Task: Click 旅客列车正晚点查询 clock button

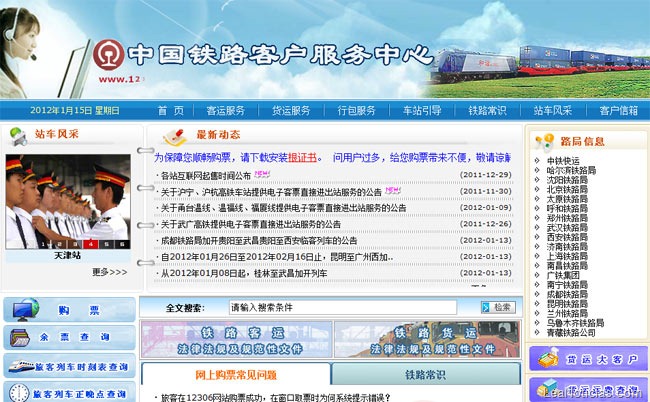Action: (70, 392)
